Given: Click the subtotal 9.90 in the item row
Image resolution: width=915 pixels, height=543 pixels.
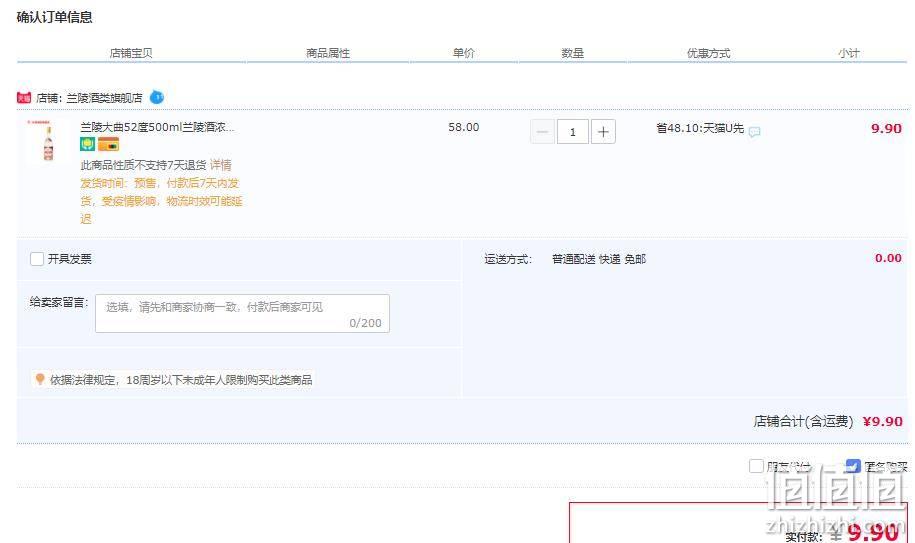Looking at the screenshot, I should [886, 128].
